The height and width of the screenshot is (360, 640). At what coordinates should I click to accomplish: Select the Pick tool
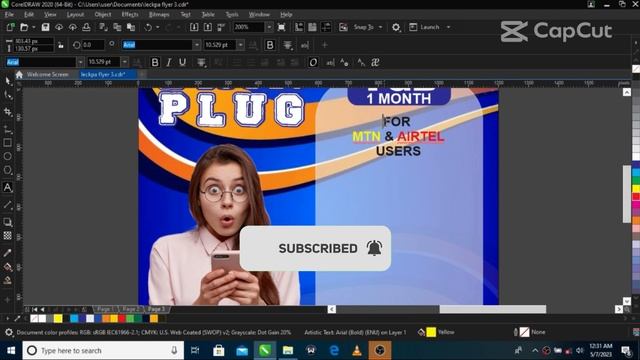click(8, 81)
